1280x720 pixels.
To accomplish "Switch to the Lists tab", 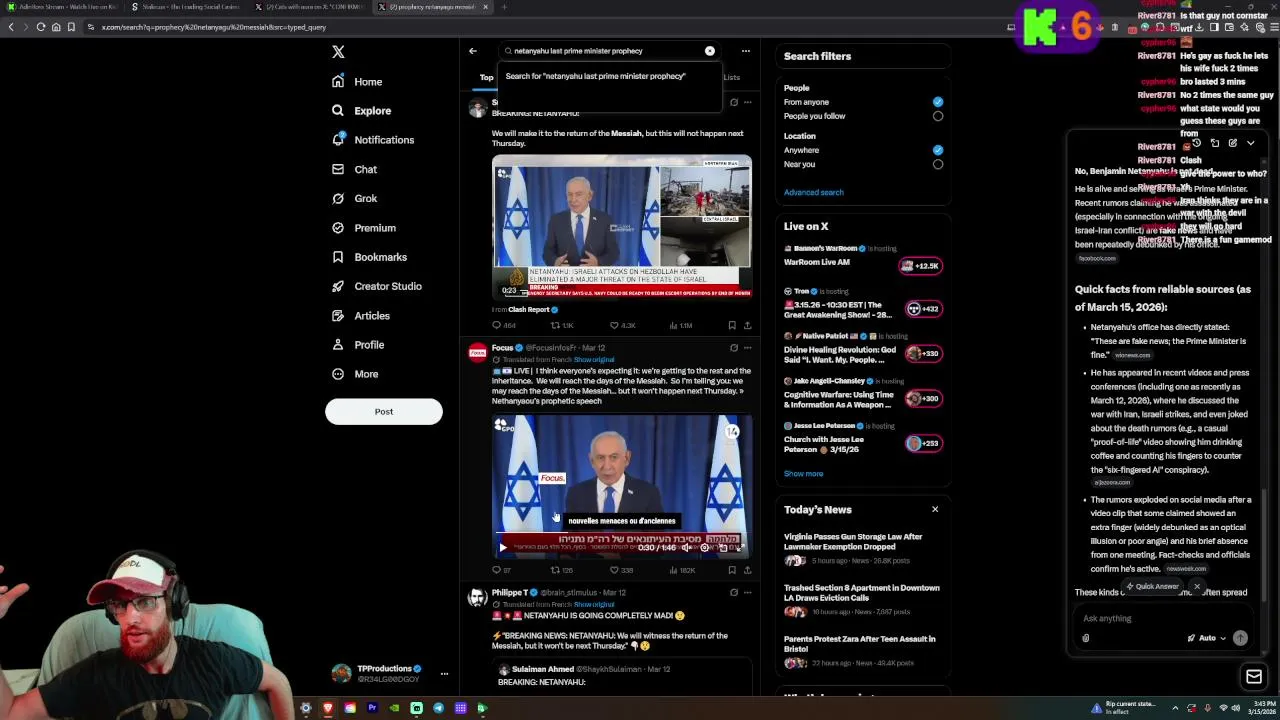I will pos(731,77).
